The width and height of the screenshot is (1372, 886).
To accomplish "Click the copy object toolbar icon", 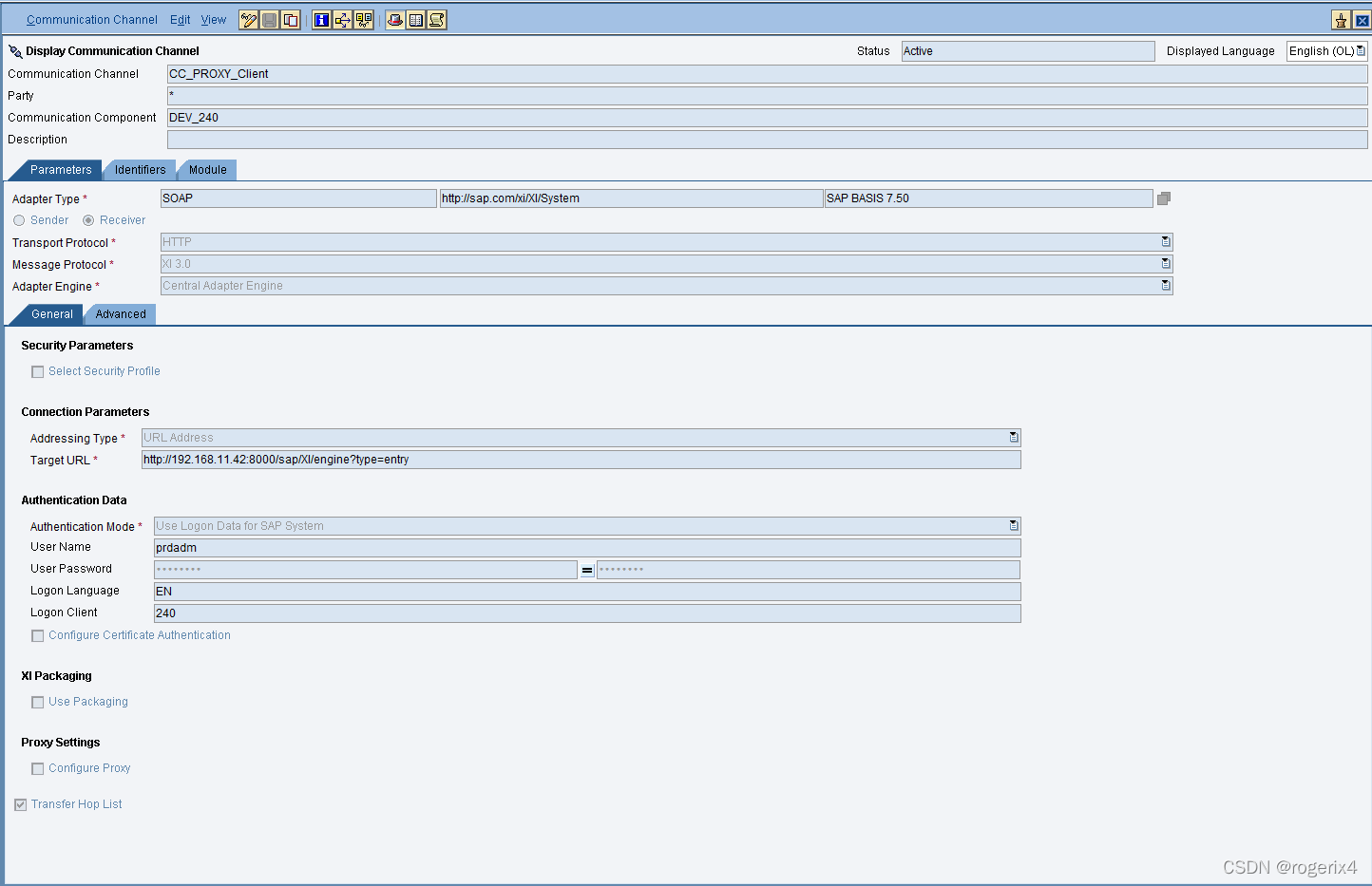I will tap(291, 20).
